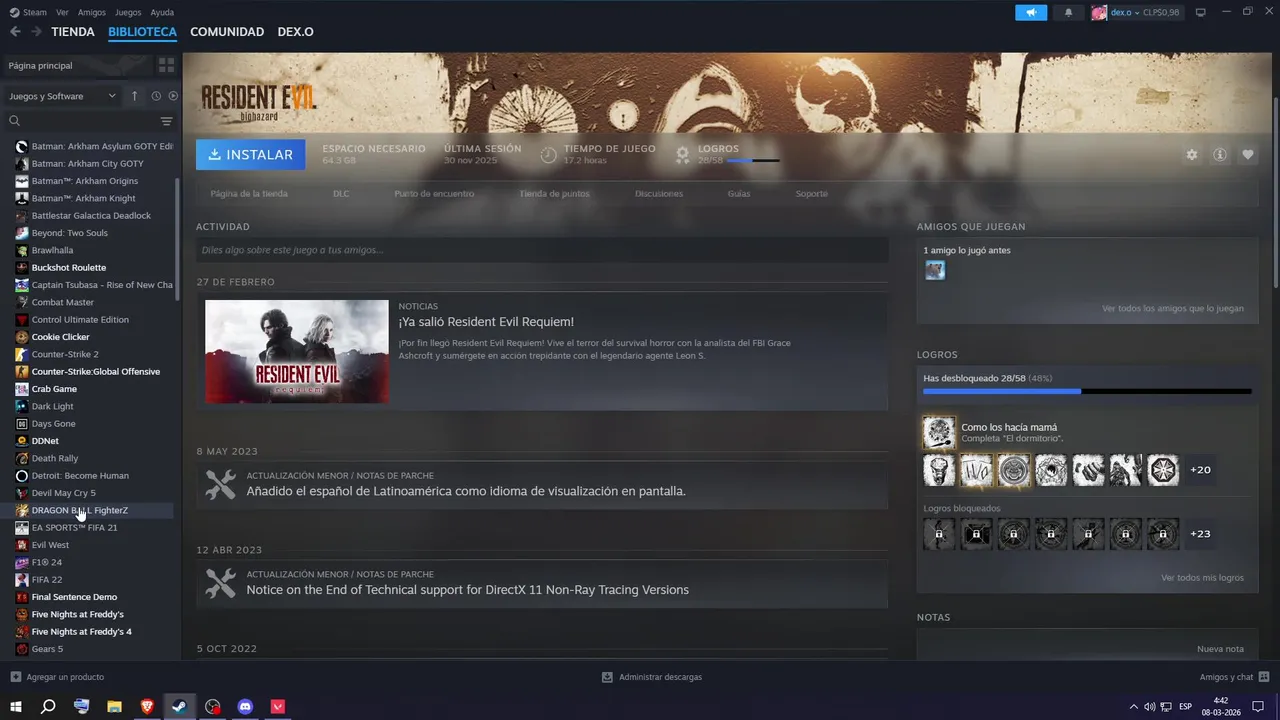Launch Brave browser from taskbar
This screenshot has width=1280, height=720.
[x=147, y=706]
